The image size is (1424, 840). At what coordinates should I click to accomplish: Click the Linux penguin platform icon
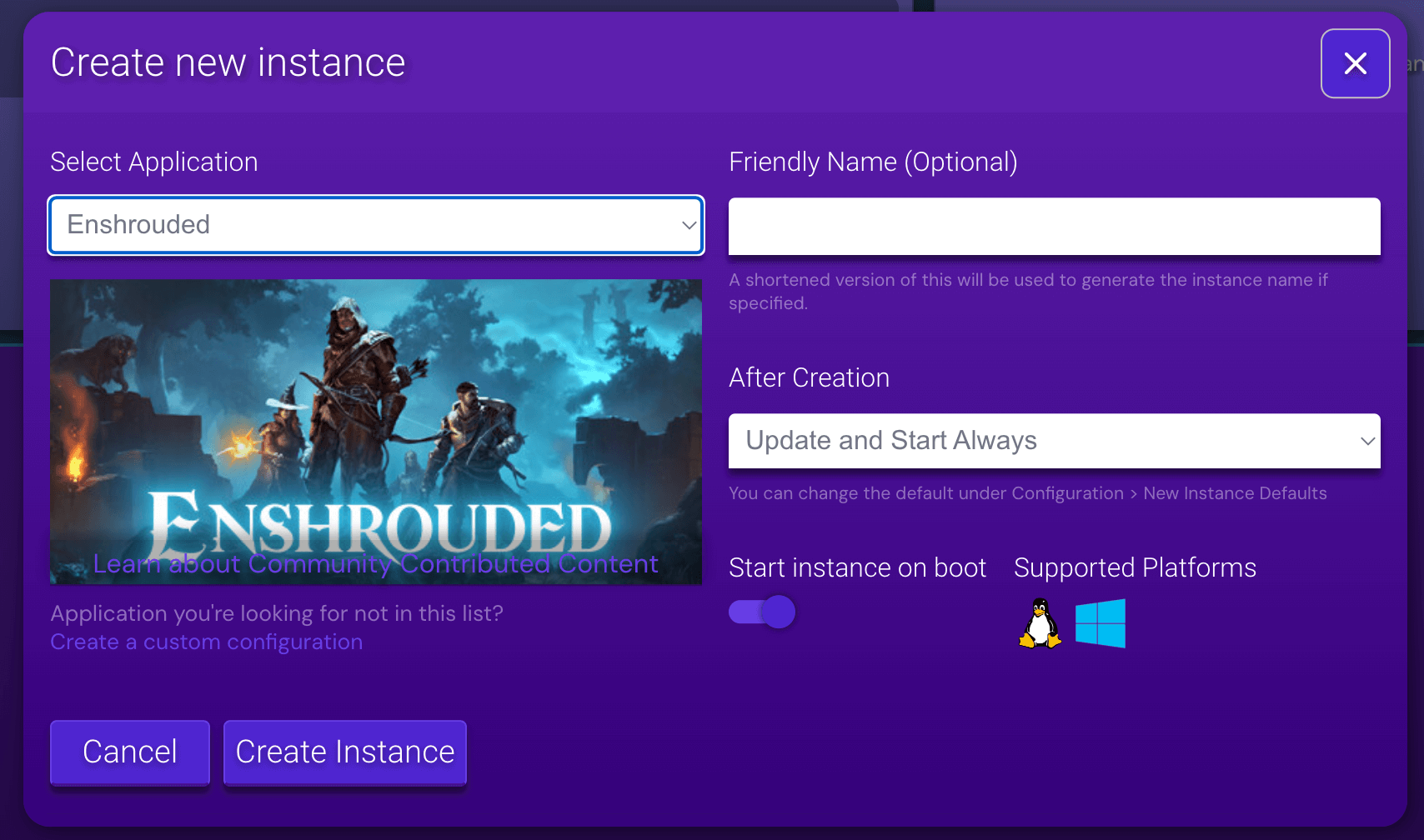click(1038, 623)
